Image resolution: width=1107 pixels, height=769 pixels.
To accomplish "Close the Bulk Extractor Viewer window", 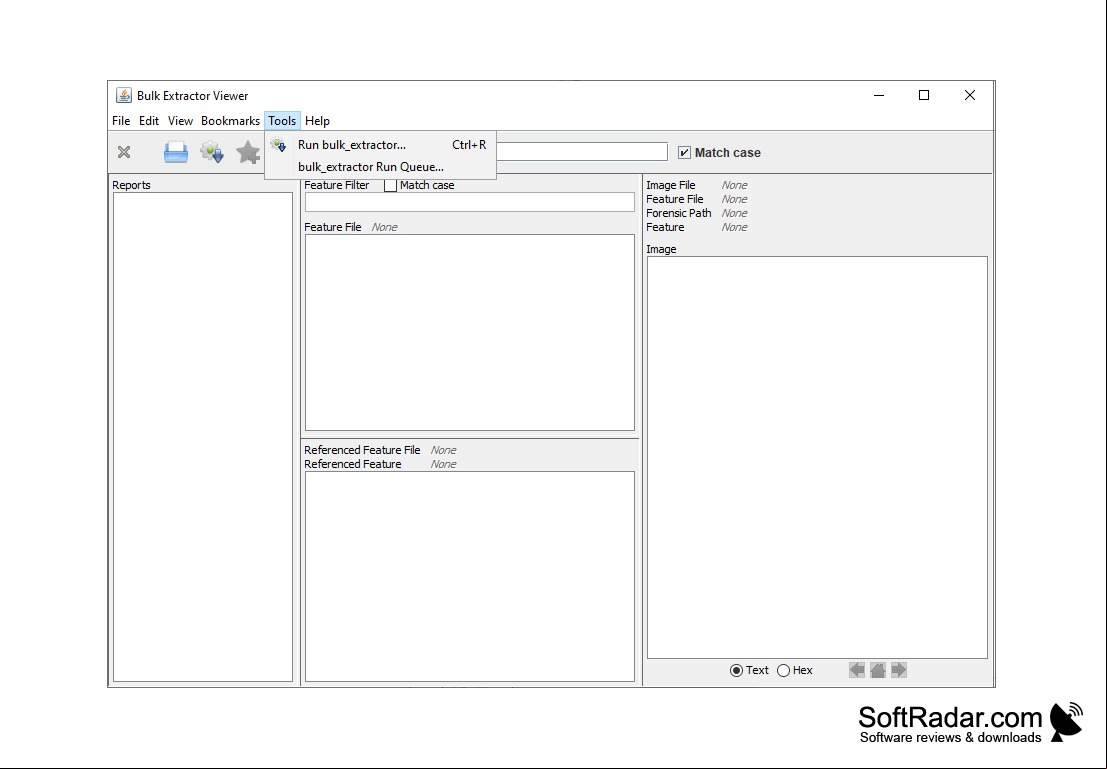I will click(x=969, y=95).
